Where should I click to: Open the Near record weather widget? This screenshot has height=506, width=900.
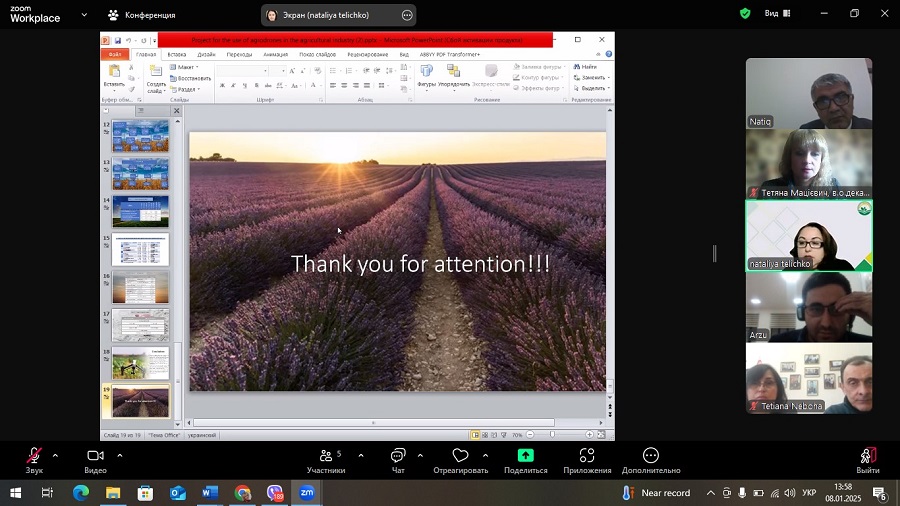(x=656, y=493)
